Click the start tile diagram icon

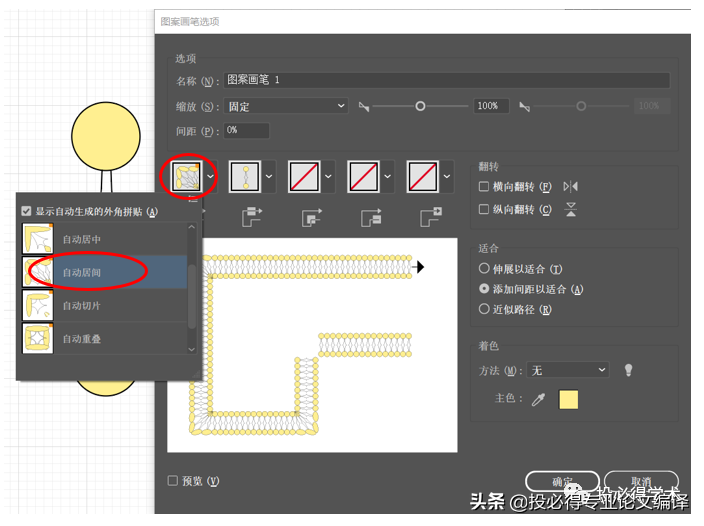371,217
